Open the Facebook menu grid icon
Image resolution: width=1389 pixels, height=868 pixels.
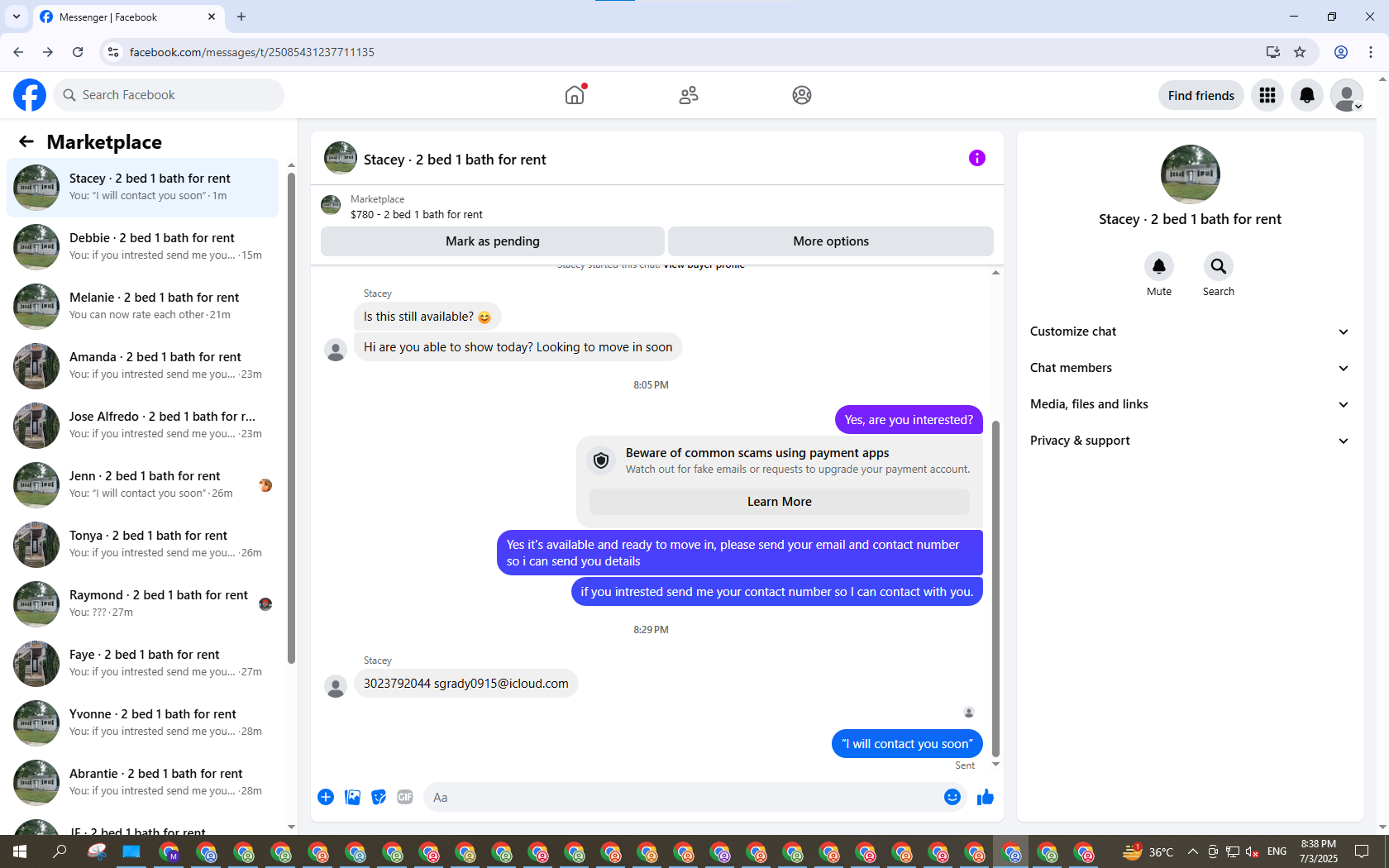click(1267, 95)
